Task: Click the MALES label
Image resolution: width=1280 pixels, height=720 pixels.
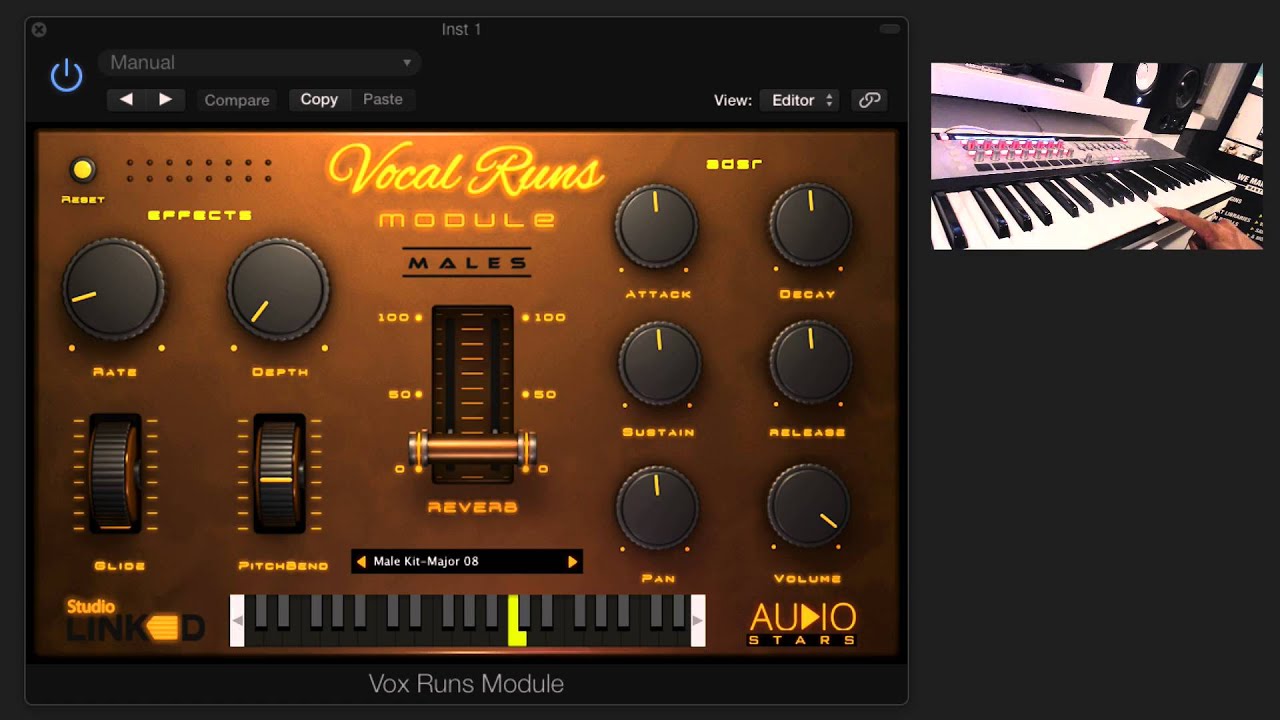Action: pos(467,264)
